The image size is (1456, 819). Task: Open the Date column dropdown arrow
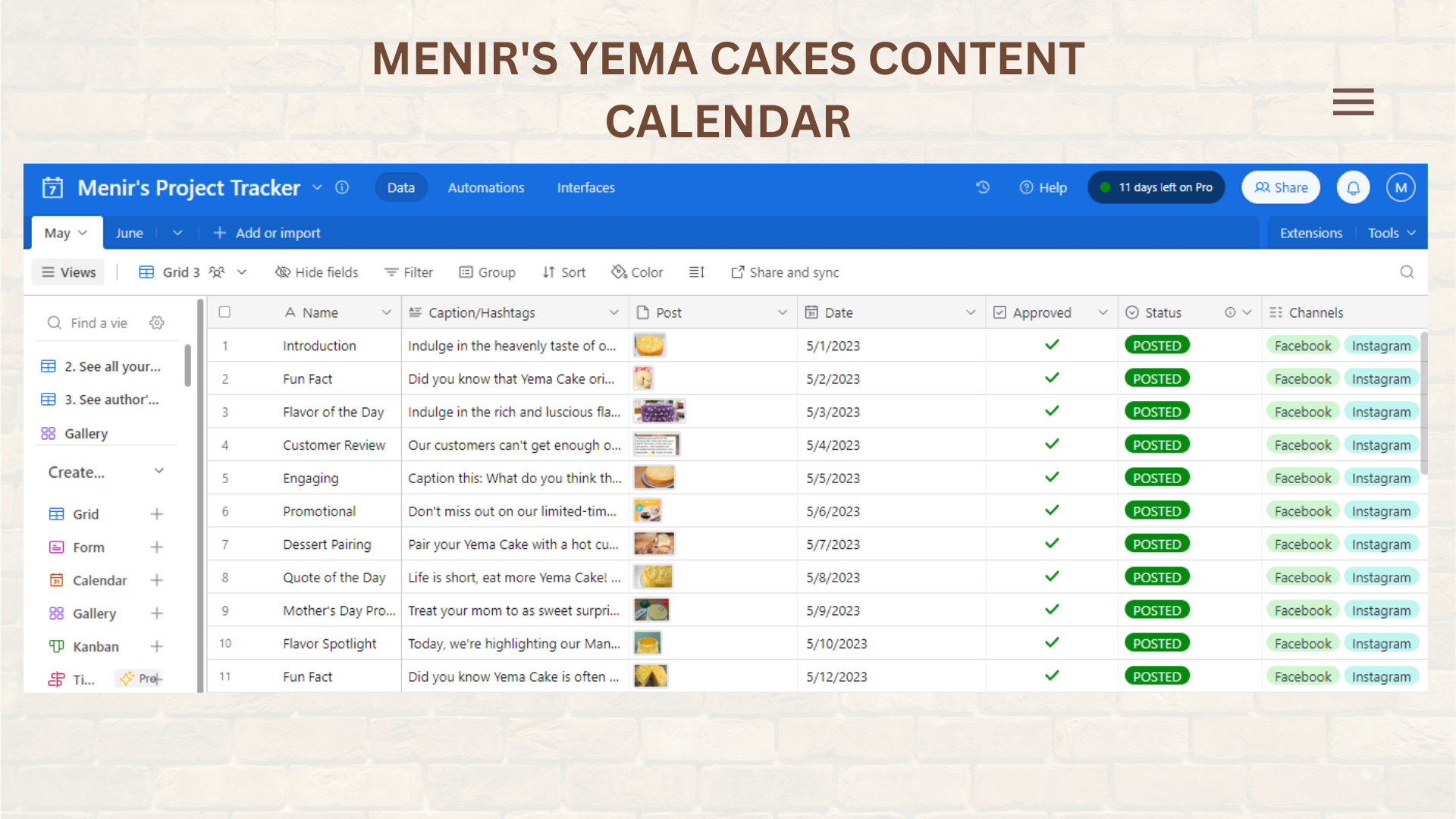click(x=970, y=312)
